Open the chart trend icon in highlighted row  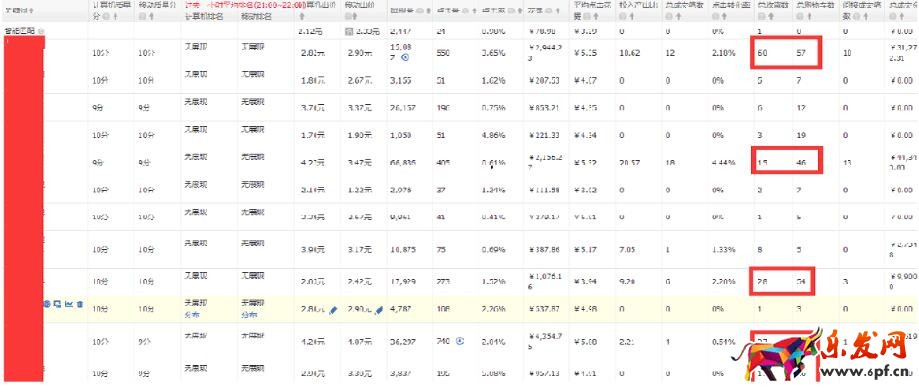point(69,304)
